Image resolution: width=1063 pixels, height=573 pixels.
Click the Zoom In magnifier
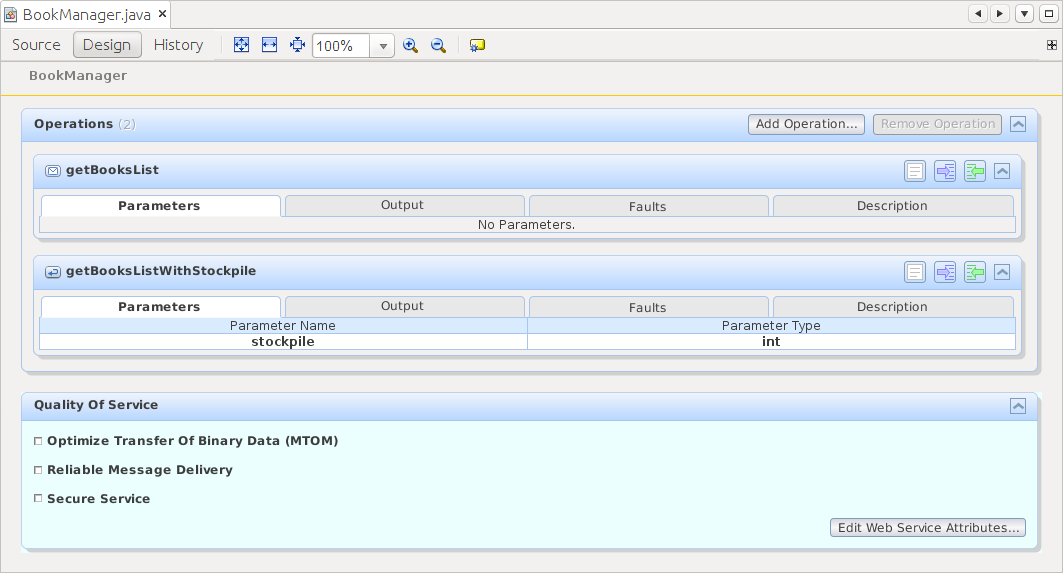point(410,45)
